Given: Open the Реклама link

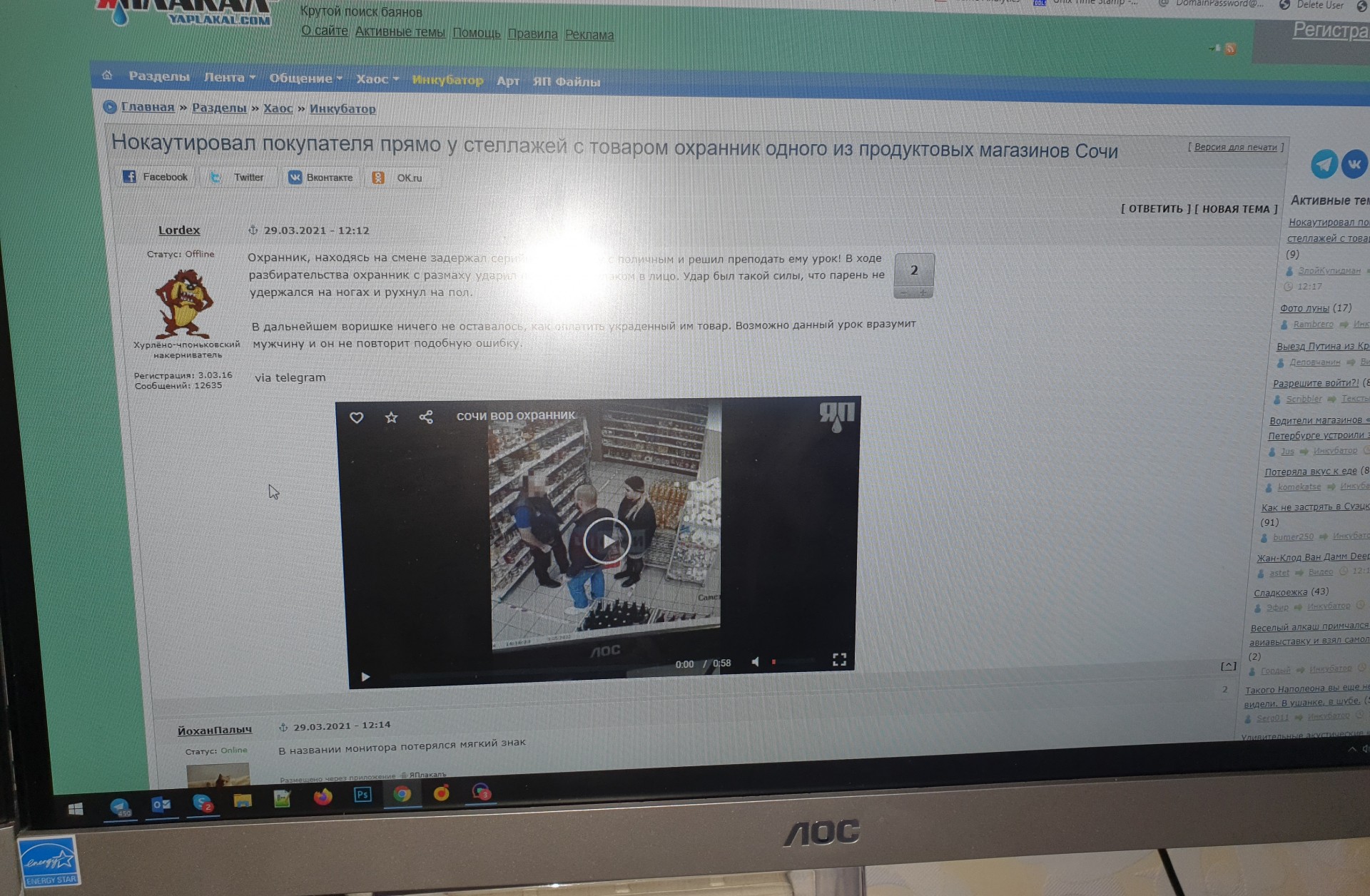Looking at the screenshot, I should (589, 35).
